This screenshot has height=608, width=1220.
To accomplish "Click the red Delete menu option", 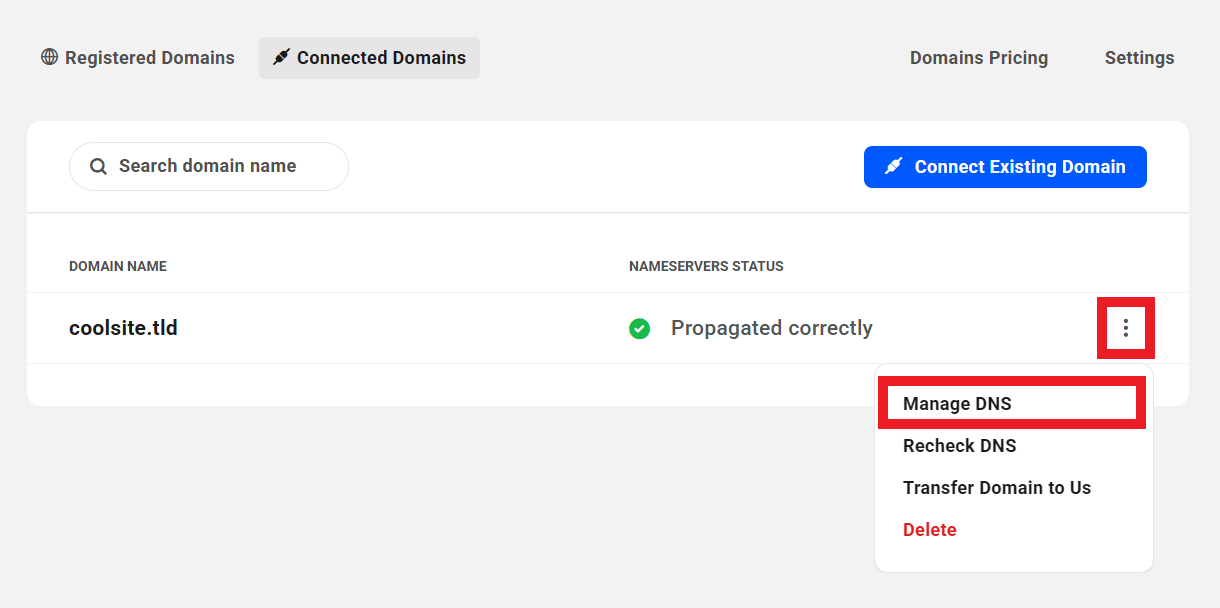I will pos(929,530).
